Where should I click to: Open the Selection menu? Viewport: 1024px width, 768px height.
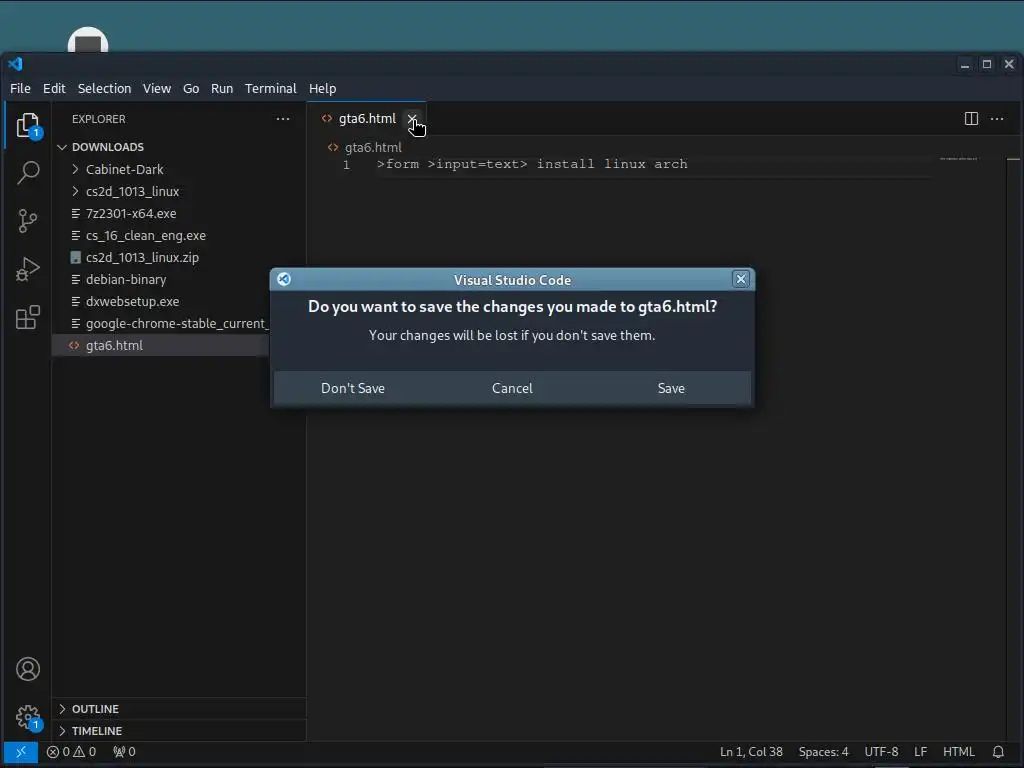pyautogui.click(x=104, y=88)
